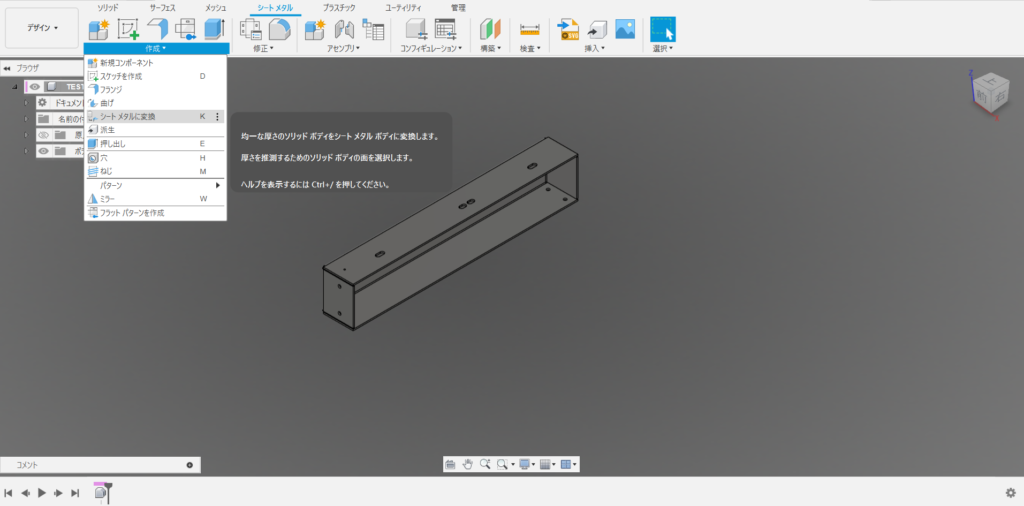Toggle eye visibility of TEST root component
Image resolution: width=1024 pixels, height=506 pixels.
click(35, 86)
